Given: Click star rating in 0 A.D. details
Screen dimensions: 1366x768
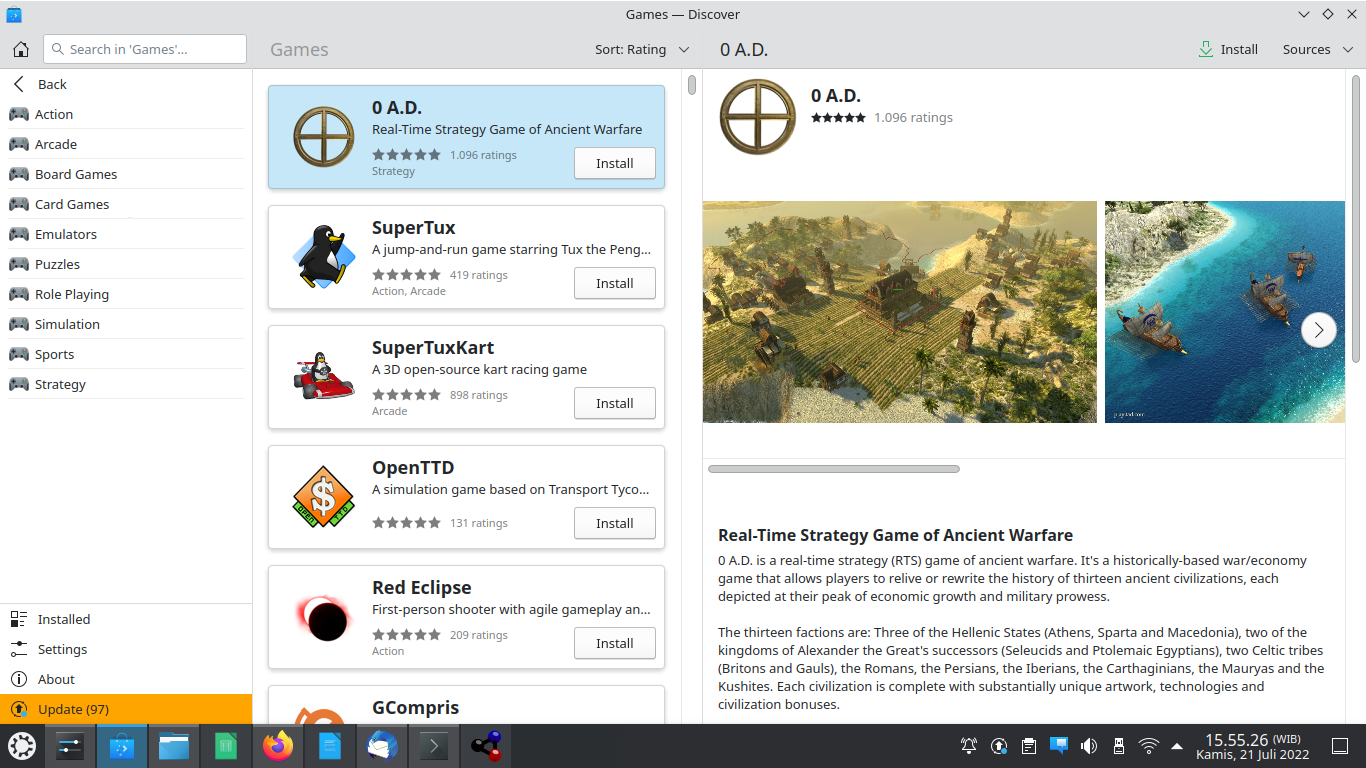Looking at the screenshot, I should (x=838, y=117).
